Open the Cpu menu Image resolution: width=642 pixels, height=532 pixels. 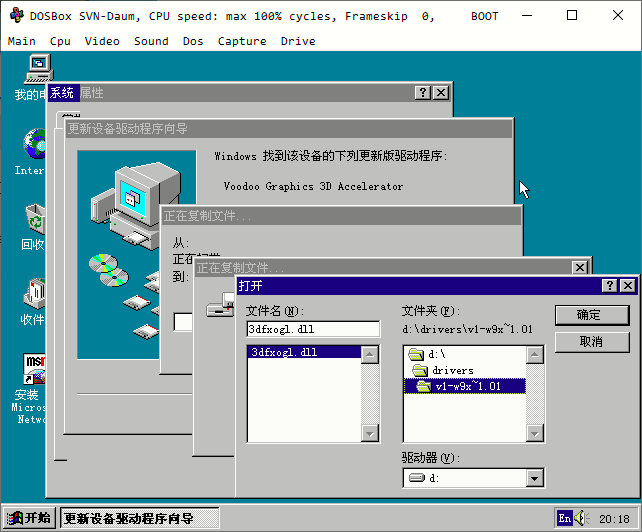tap(60, 41)
